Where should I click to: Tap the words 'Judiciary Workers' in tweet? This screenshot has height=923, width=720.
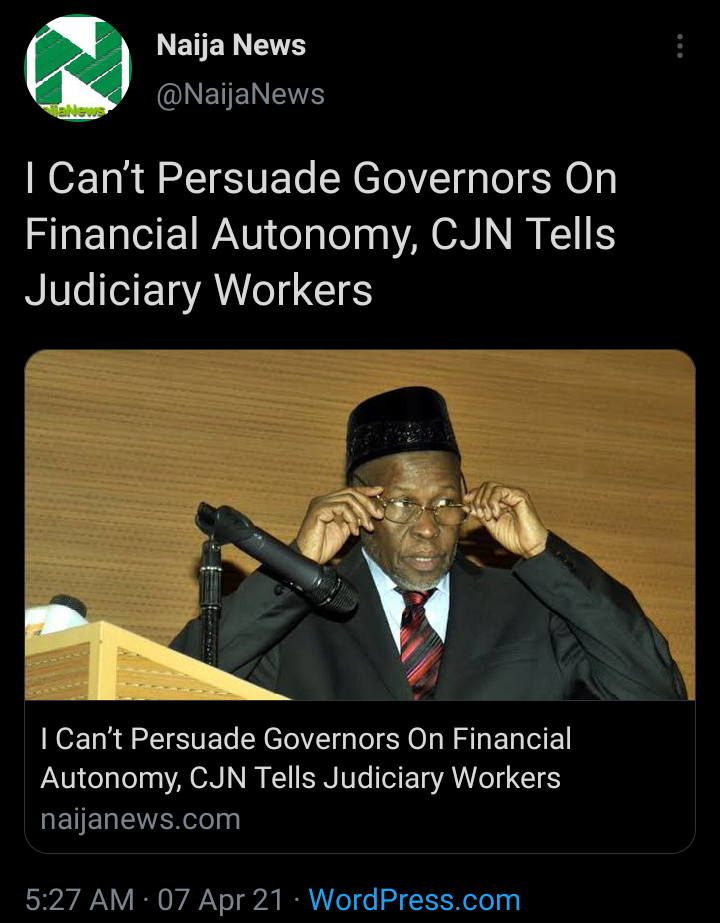[x=198, y=290]
